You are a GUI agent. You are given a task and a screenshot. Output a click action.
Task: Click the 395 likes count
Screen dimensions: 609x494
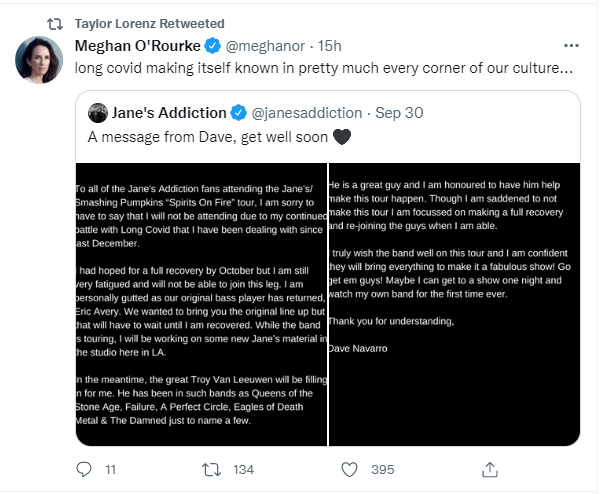[383, 470]
